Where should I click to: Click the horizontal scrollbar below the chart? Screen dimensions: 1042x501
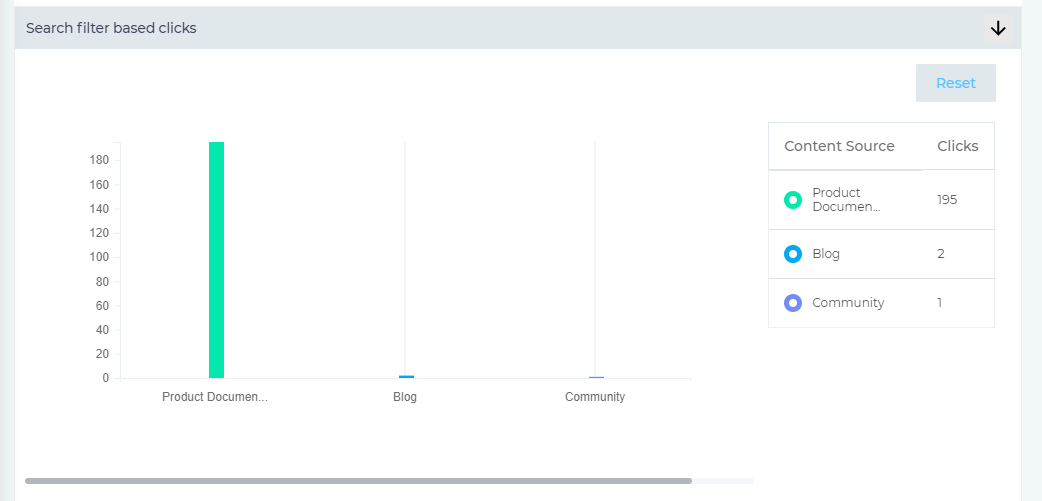(x=358, y=481)
